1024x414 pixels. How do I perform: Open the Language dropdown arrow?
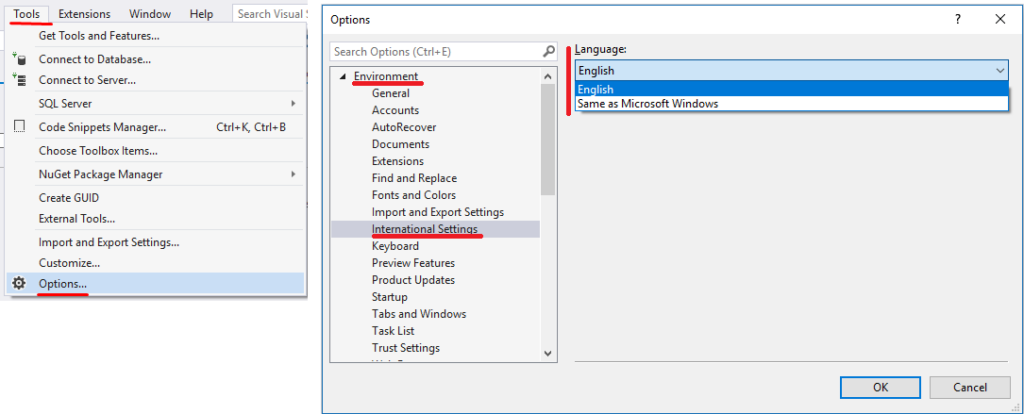pyautogui.click(x=999, y=71)
